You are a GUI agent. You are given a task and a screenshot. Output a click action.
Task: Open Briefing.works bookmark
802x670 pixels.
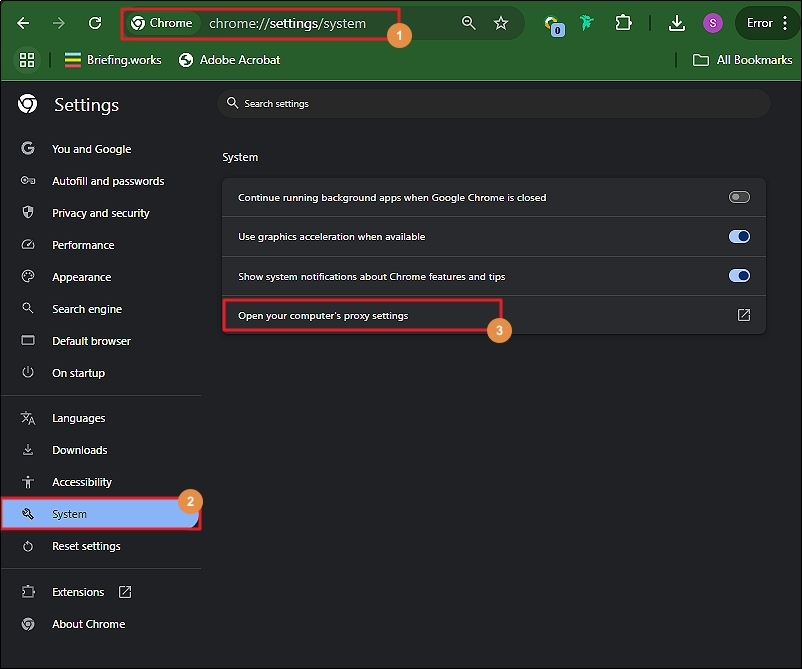tap(112, 60)
